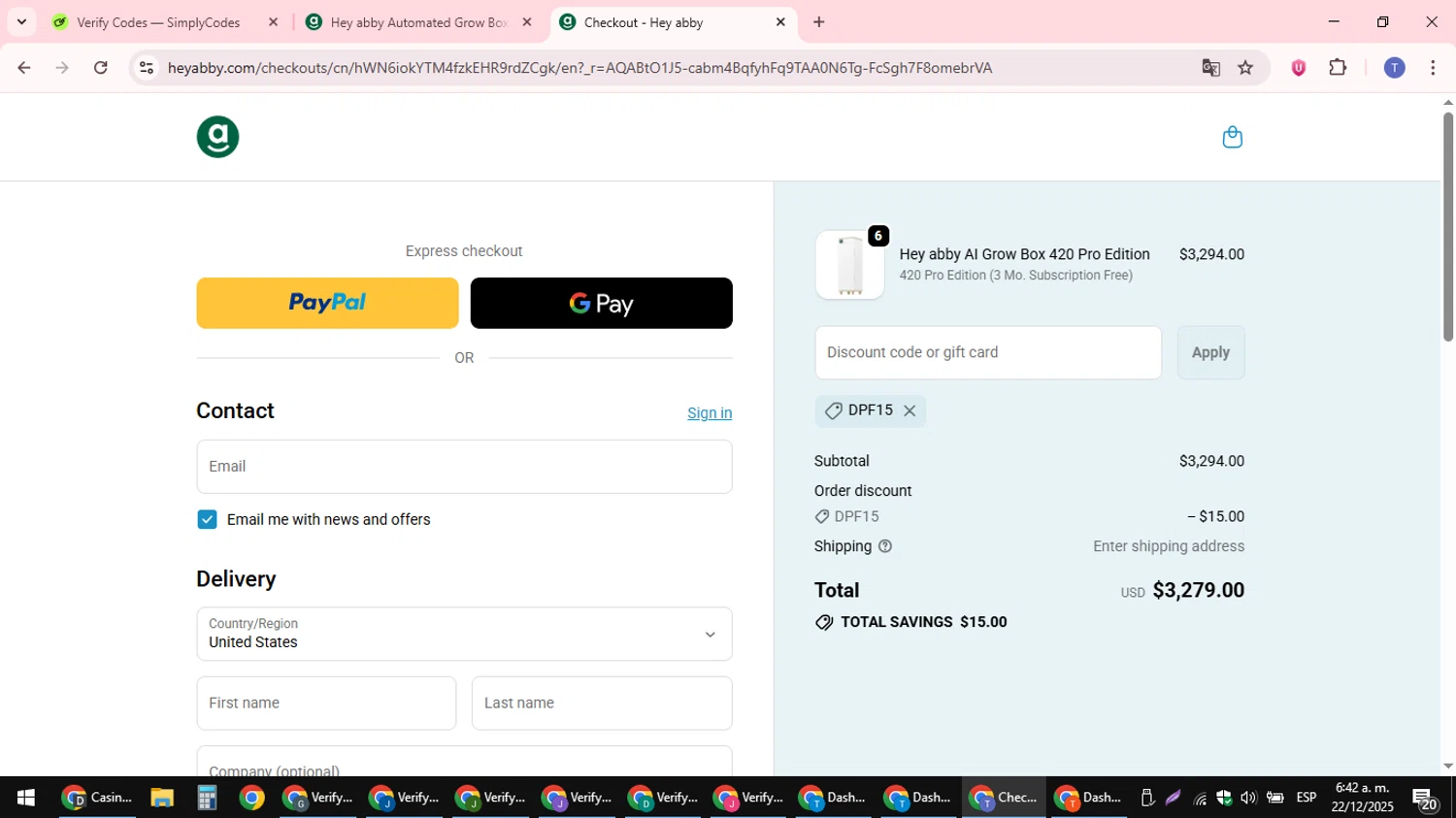The width and height of the screenshot is (1456, 818).
Task: Click the page URL in the address bar
Action: click(579, 68)
